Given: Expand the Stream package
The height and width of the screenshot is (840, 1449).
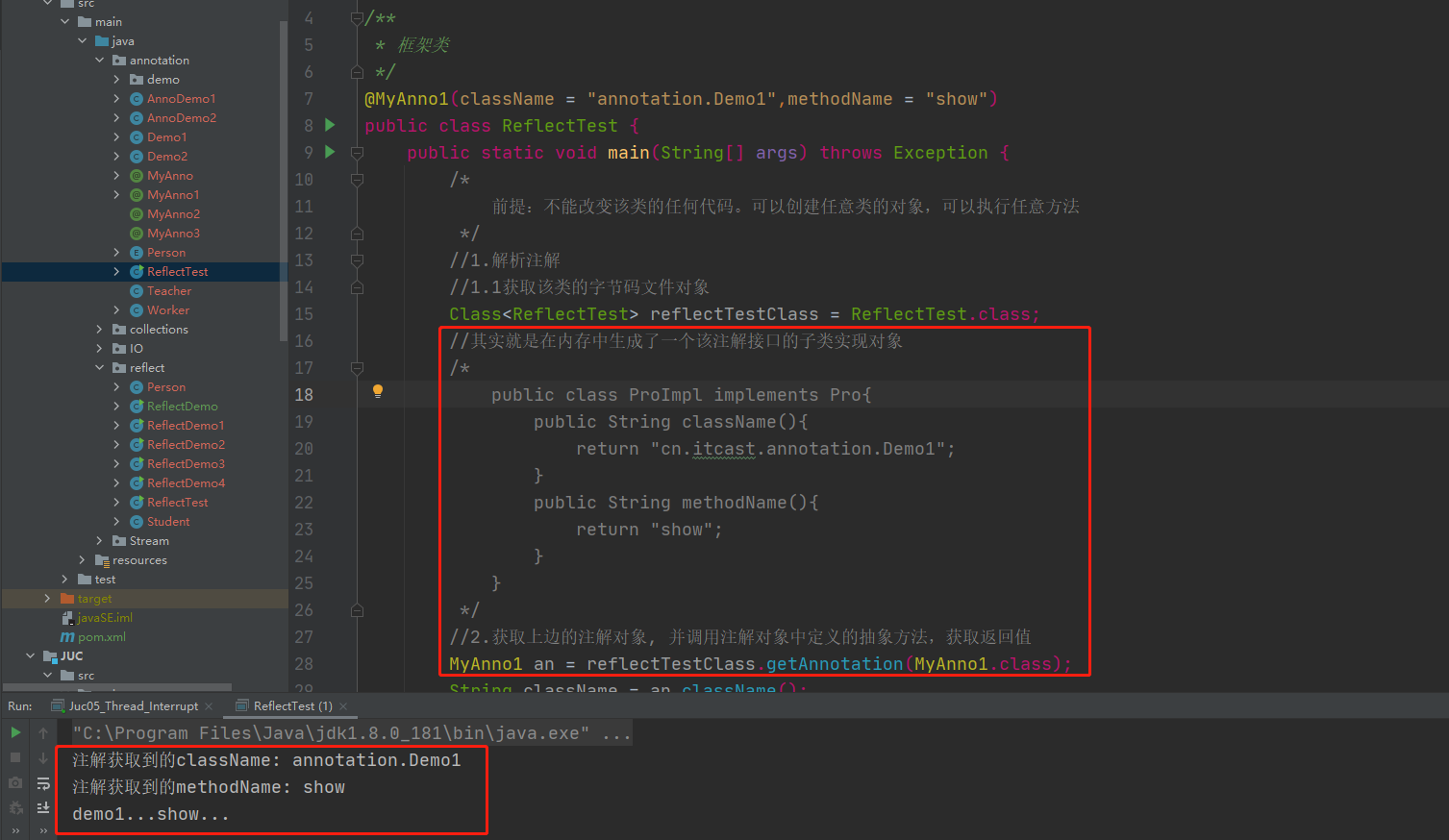Looking at the screenshot, I should [x=99, y=540].
